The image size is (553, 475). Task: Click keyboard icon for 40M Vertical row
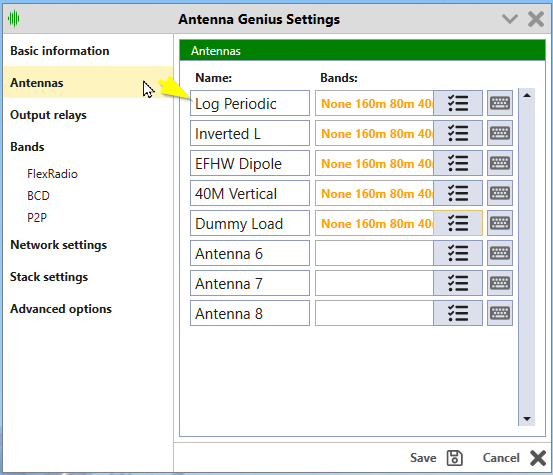point(500,193)
